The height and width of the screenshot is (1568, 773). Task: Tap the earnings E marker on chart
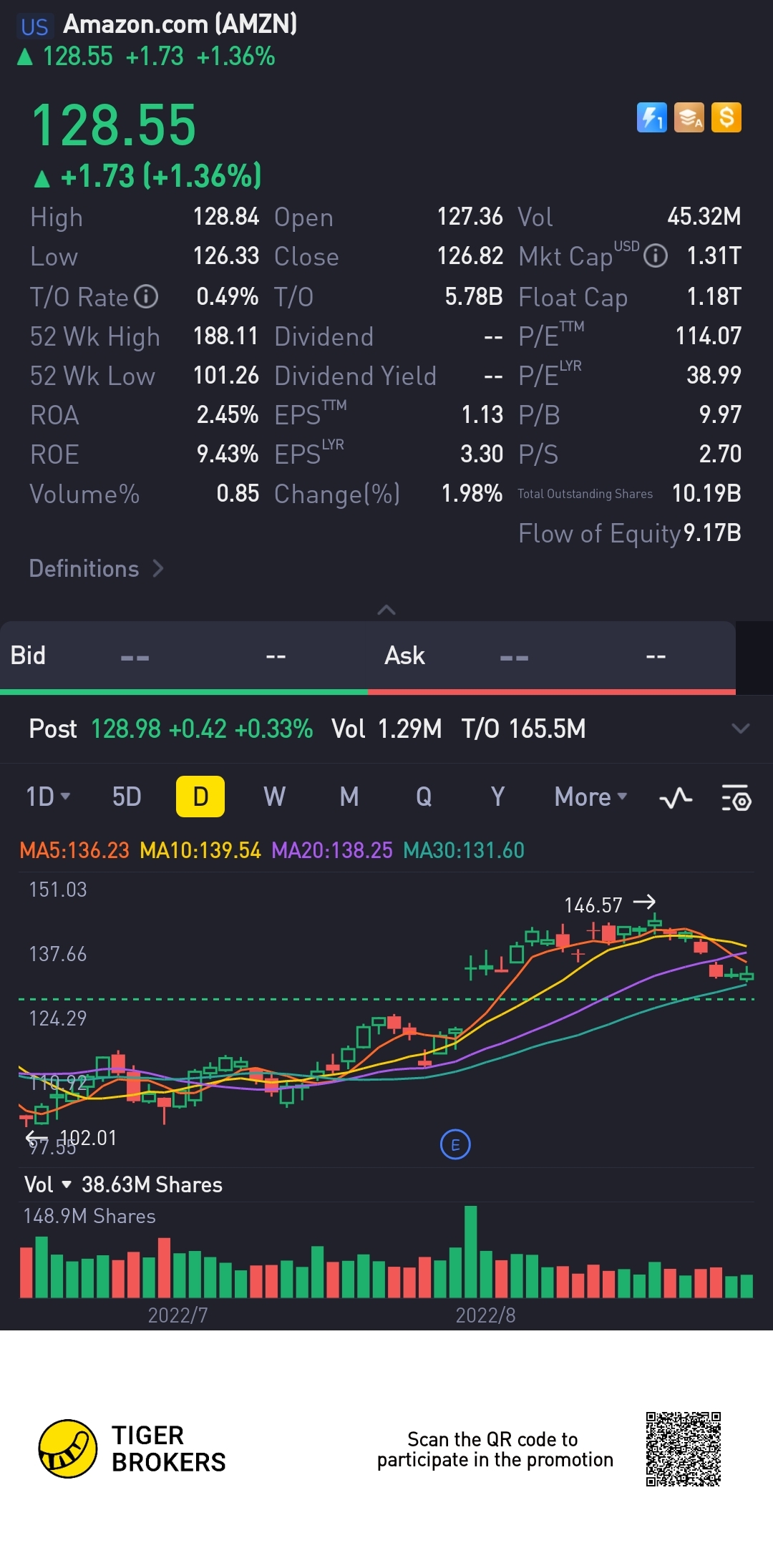[455, 1145]
